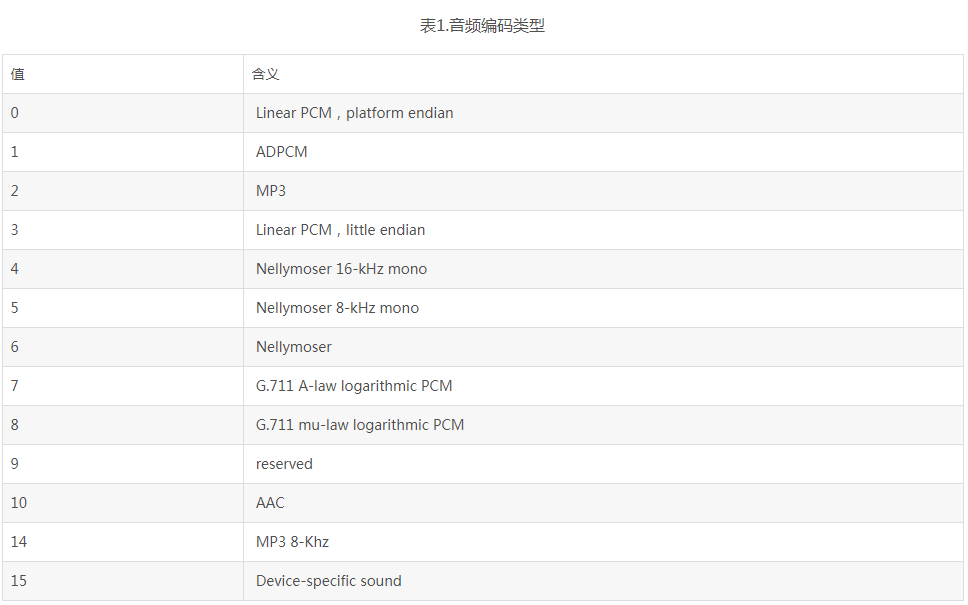The image size is (968, 605).
Task: Click Nellymoser 16-kHz mono cell
Action: [603, 269]
